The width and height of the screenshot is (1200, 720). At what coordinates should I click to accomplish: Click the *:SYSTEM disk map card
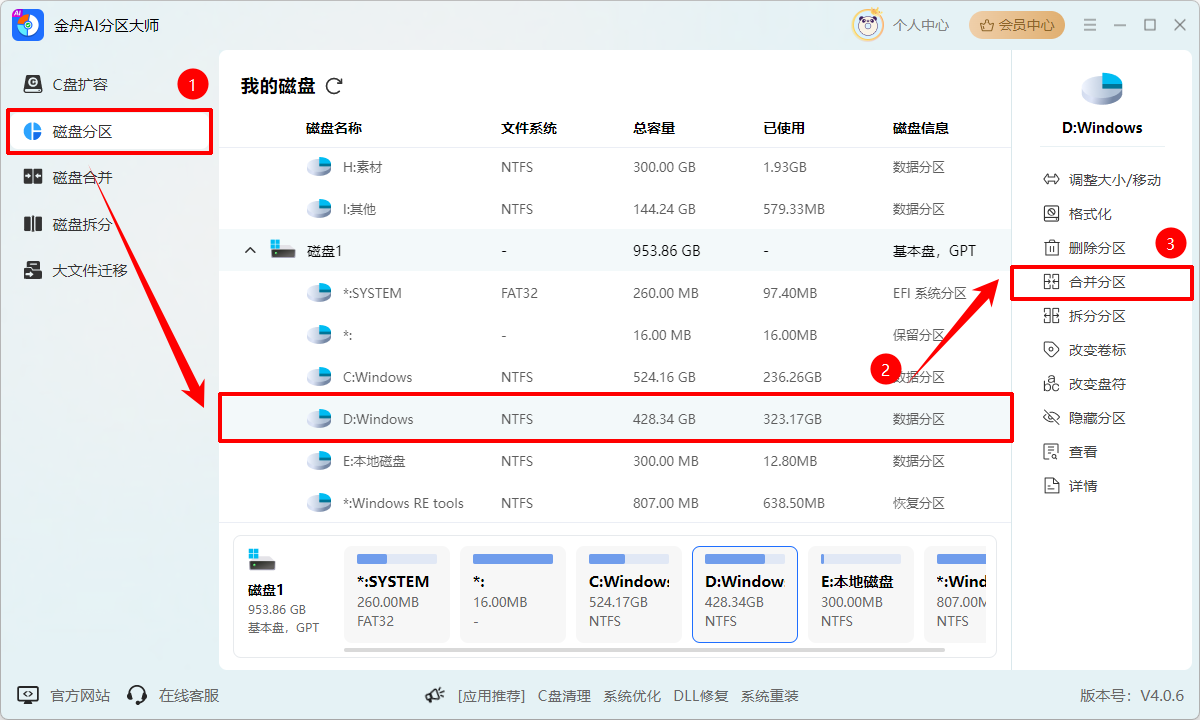tap(397, 594)
